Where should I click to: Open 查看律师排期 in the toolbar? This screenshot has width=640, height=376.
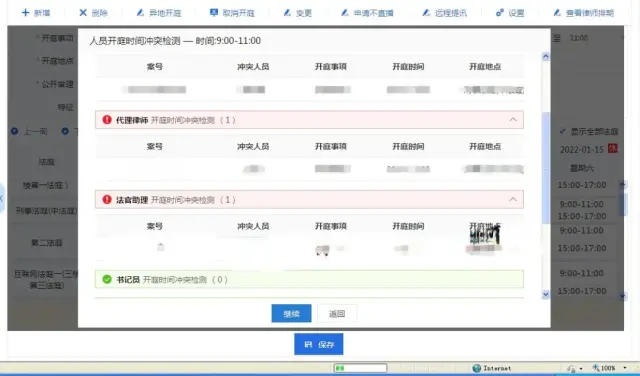[x=583, y=13]
